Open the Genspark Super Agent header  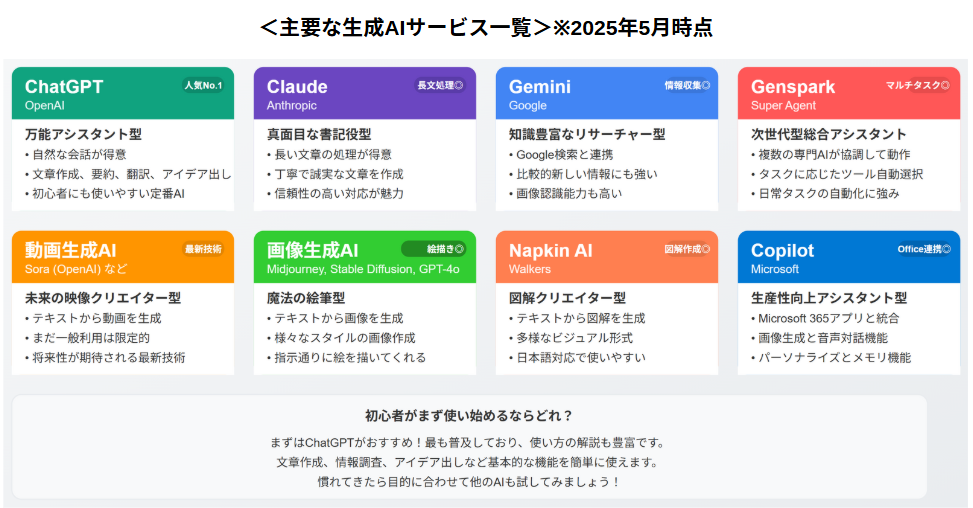pyautogui.click(x=849, y=93)
